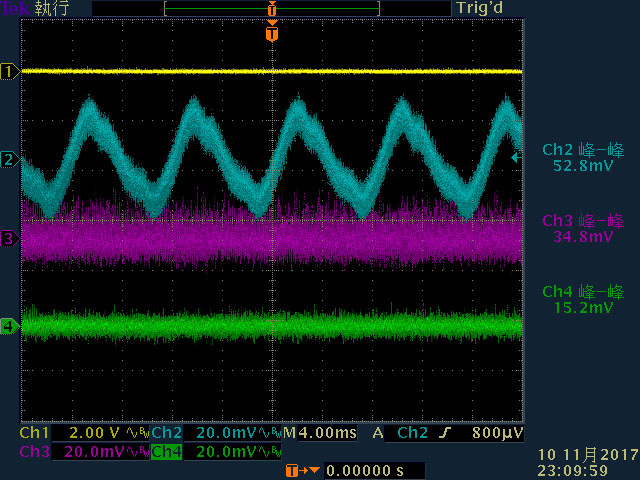
Task: Click the 執行 run status text
Action: click(x=52, y=9)
